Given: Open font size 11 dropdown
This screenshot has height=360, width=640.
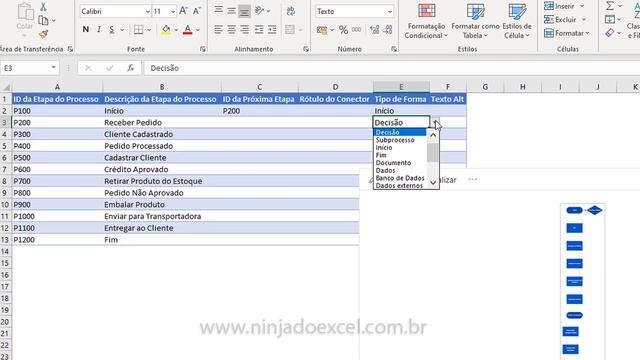Looking at the screenshot, I should (173, 11).
